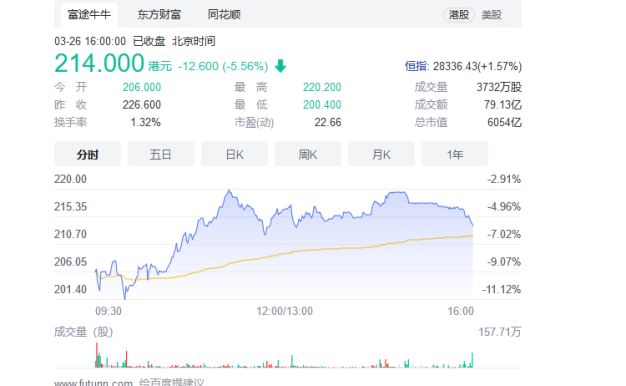This screenshot has width=626, height=386.
Task: Click the 最低 value 200.400
Action: (322, 105)
